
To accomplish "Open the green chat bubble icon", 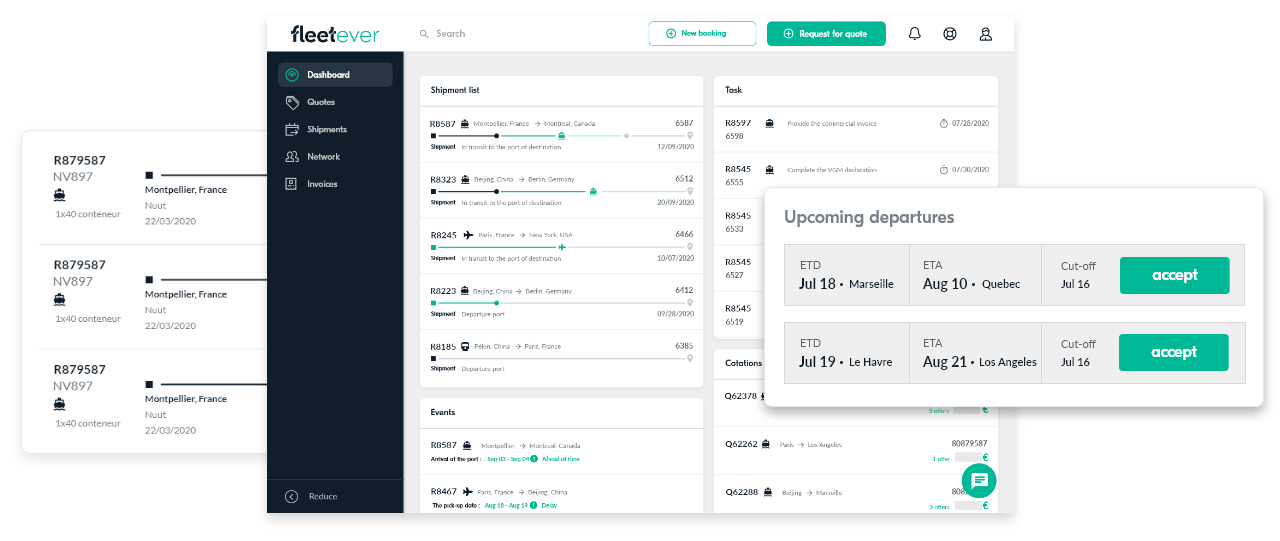I will [979, 481].
